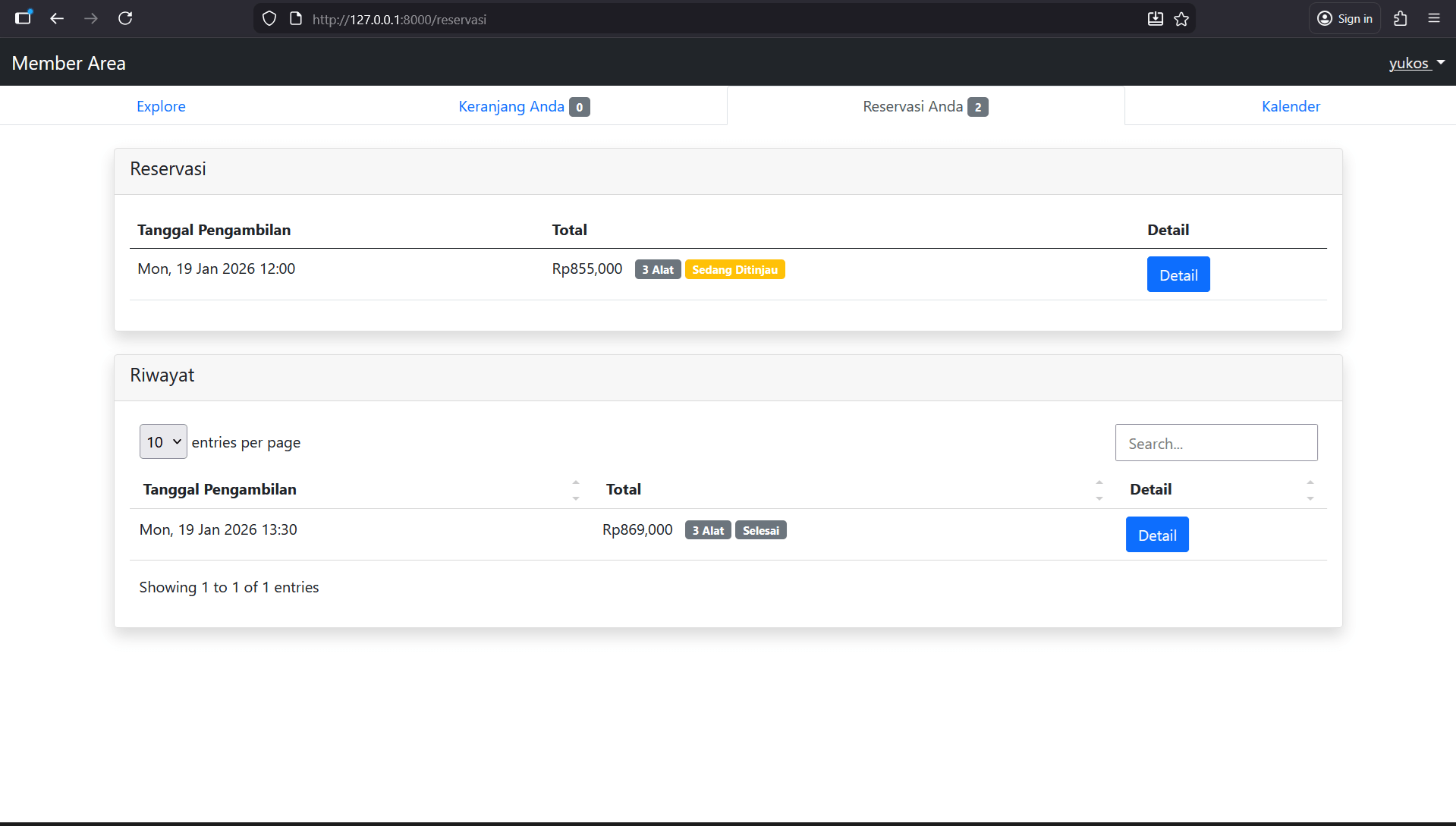The width and height of the screenshot is (1456, 826).
Task: Open the yukos user dropdown
Action: click(1417, 64)
